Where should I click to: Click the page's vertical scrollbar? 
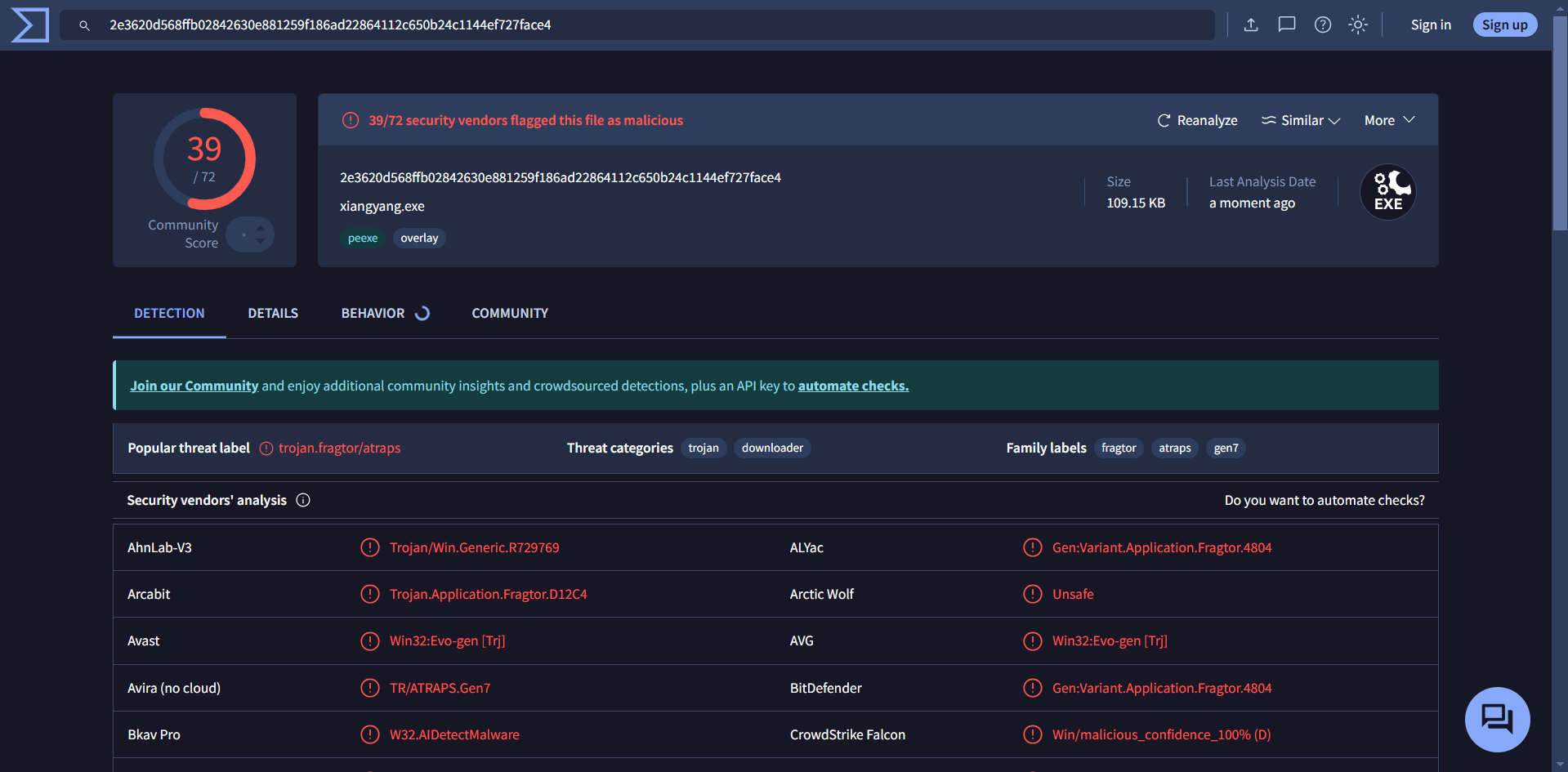point(1560,123)
